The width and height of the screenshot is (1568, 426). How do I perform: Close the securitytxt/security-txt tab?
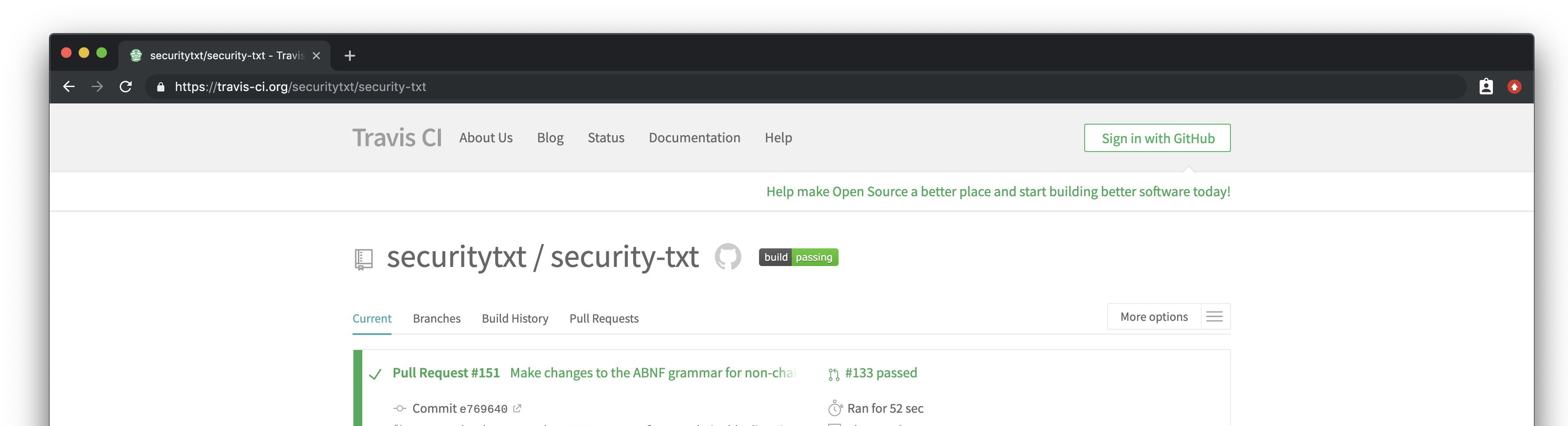tap(316, 55)
